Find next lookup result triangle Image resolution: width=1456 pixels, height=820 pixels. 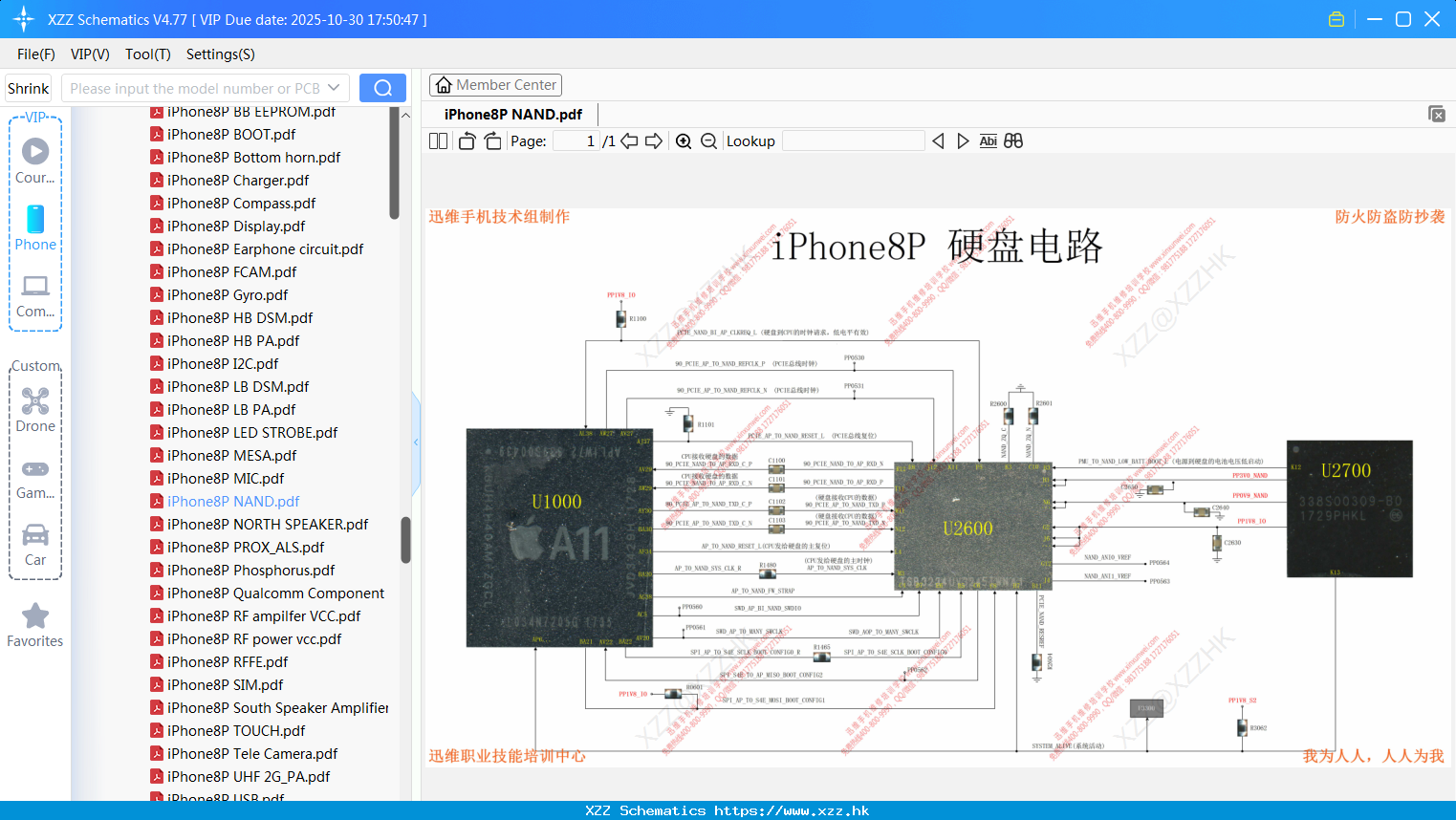[963, 141]
